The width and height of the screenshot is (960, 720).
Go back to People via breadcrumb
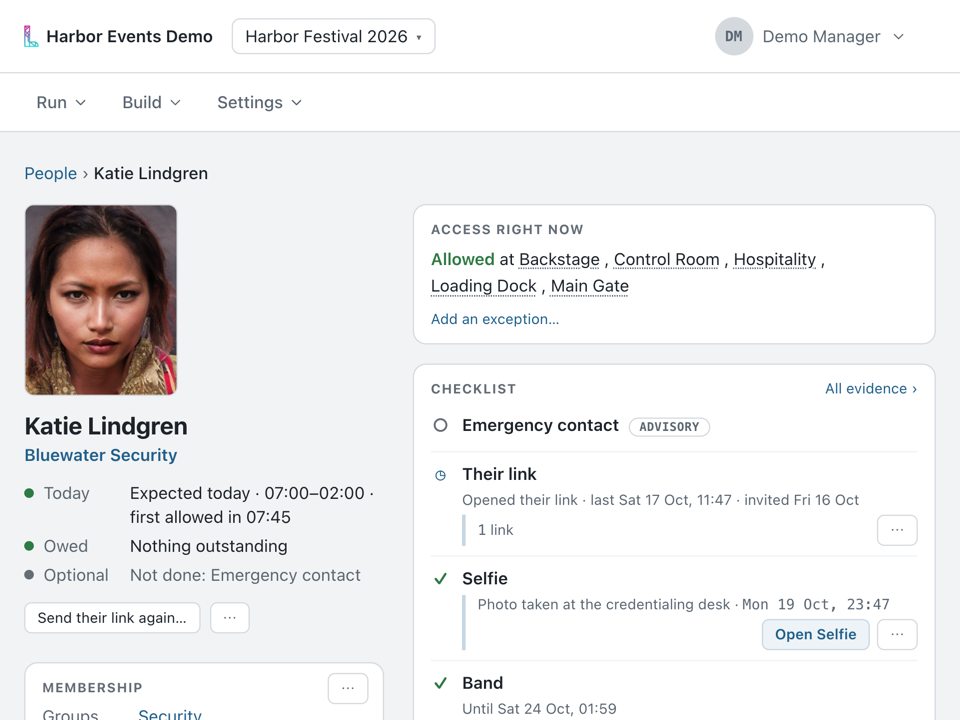tap(51, 173)
